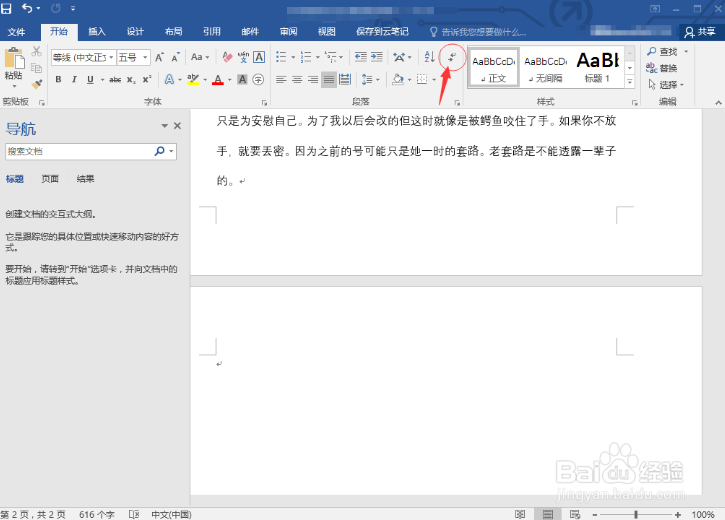Sort text with A-Z icon
Screen dimensions: 725x520
coord(430,57)
